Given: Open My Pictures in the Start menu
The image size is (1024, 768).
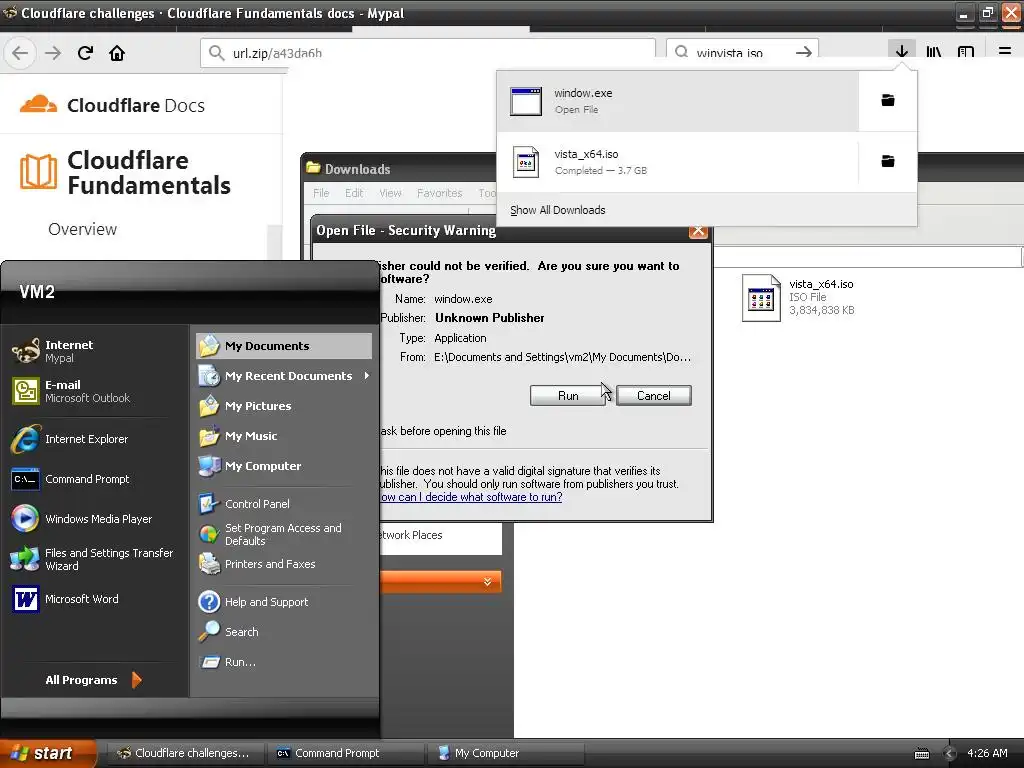Looking at the screenshot, I should point(284,406).
